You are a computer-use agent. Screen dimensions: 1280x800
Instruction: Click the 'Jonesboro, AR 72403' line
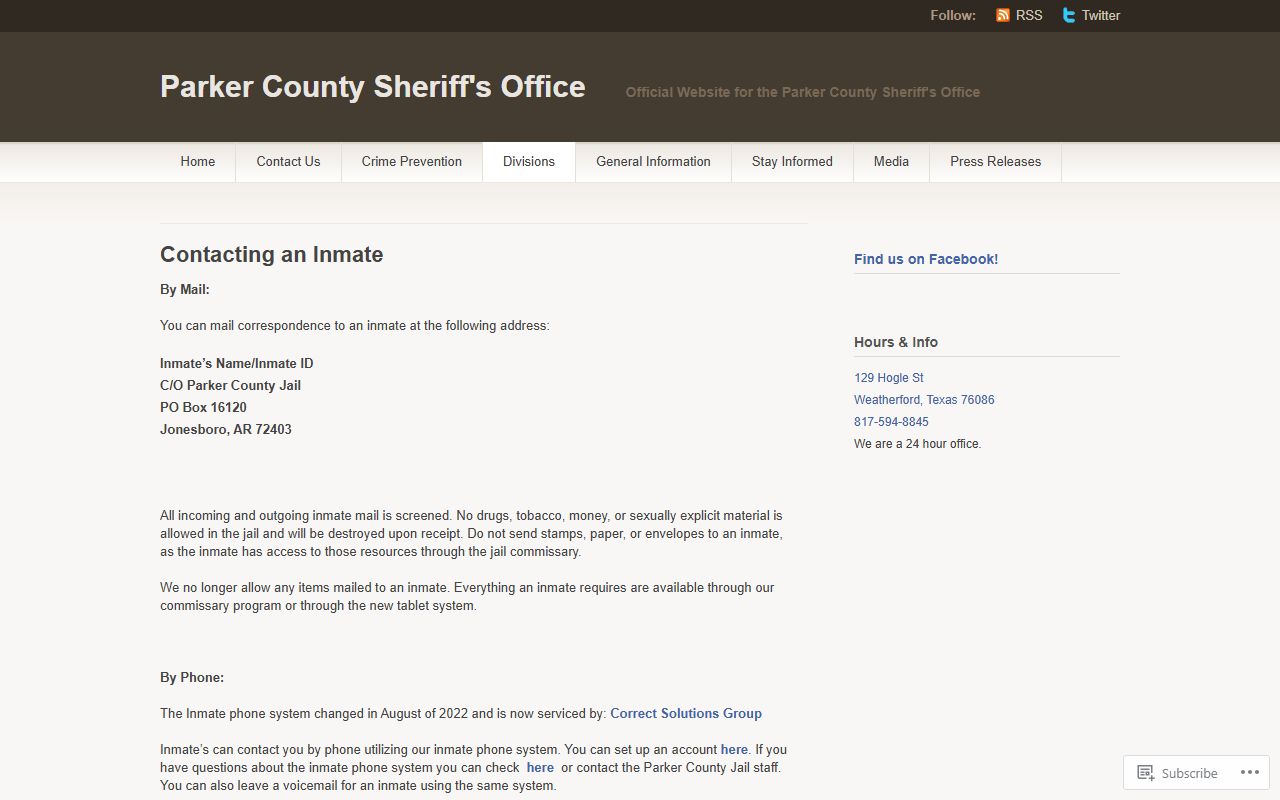click(x=226, y=430)
